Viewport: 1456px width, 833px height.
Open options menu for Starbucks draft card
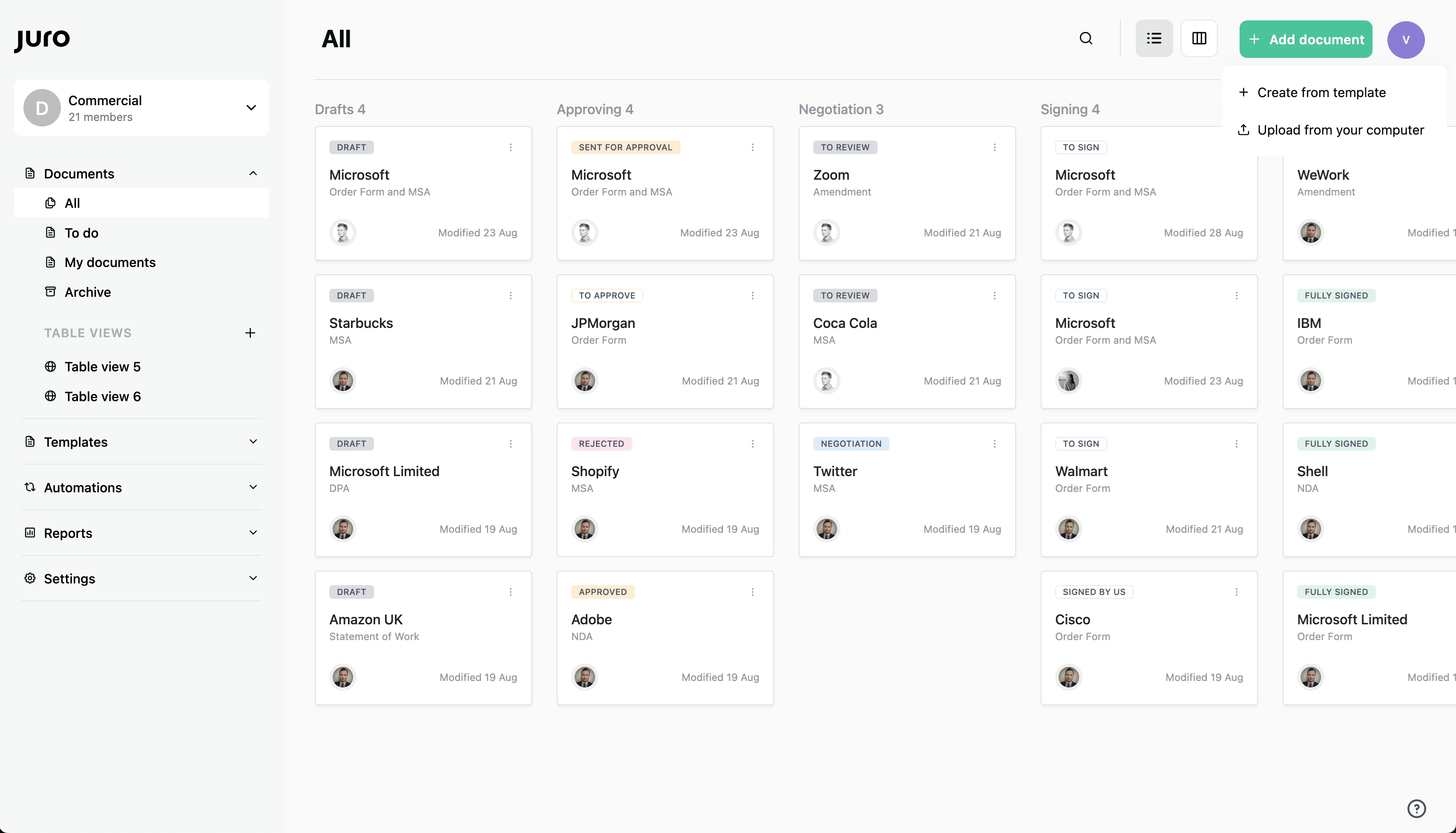tap(510, 296)
